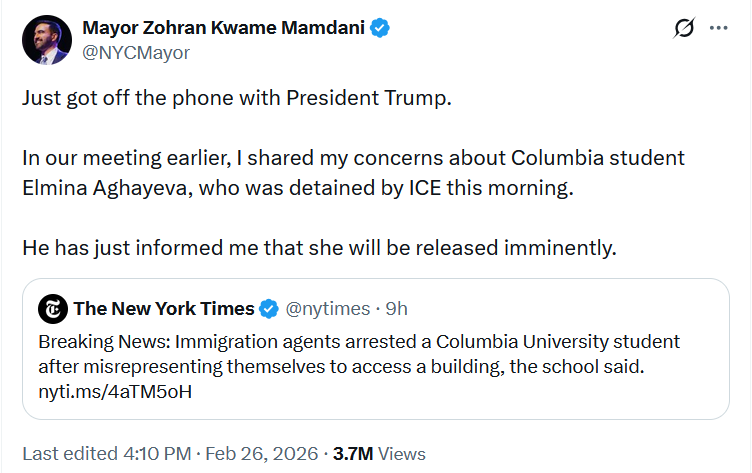
Task: Click the verified badge beside New York Times
Action: click(x=270, y=308)
